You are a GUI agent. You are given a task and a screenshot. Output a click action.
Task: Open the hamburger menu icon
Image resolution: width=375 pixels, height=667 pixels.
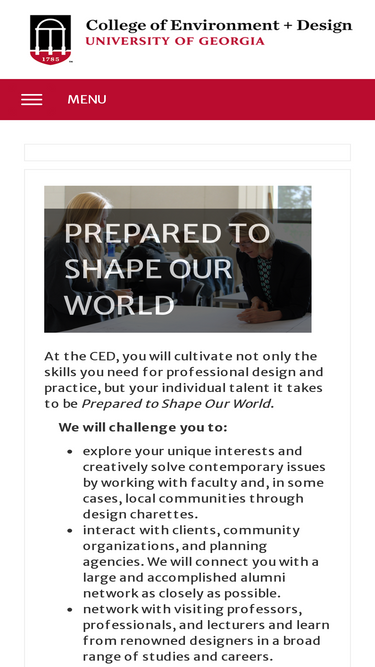coord(32,100)
